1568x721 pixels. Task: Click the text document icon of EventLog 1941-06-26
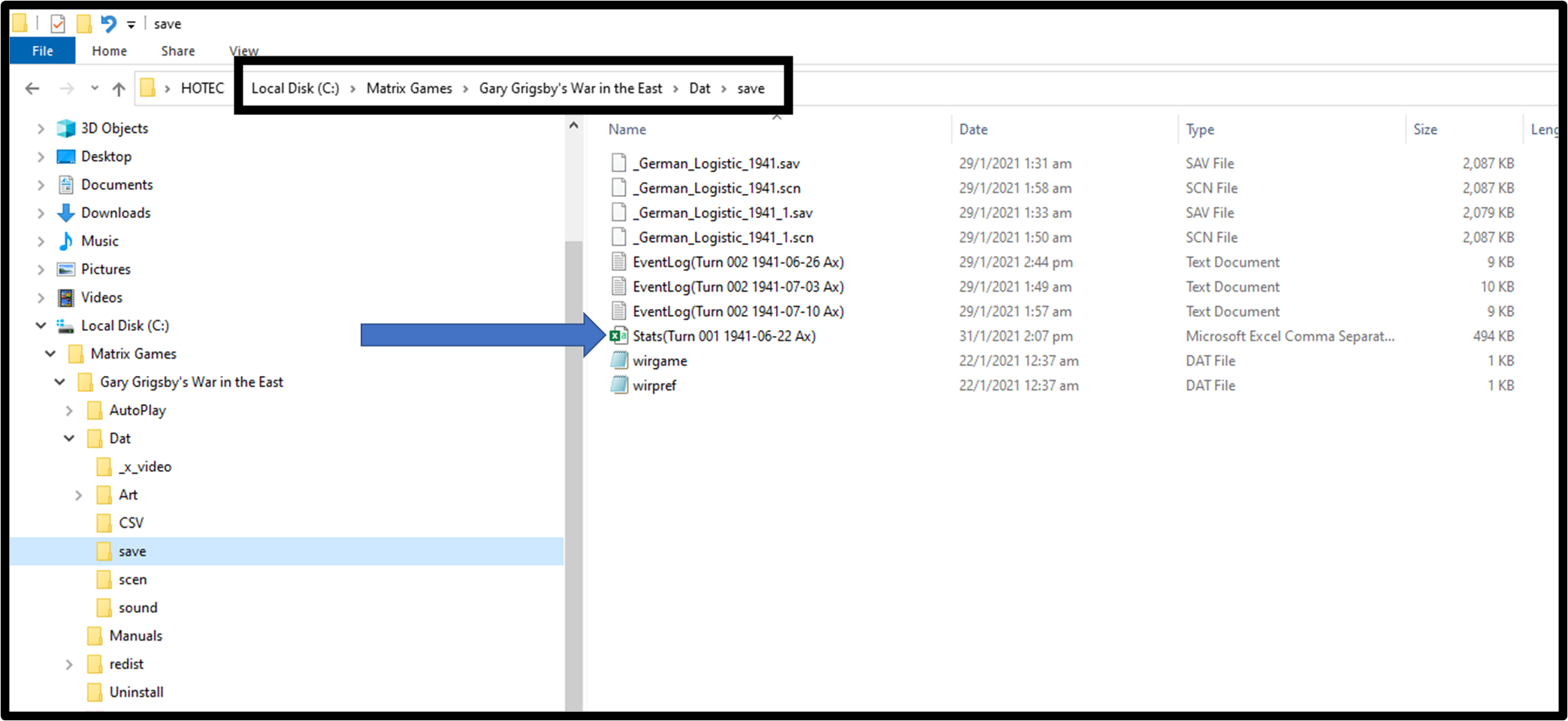point(619,262)
